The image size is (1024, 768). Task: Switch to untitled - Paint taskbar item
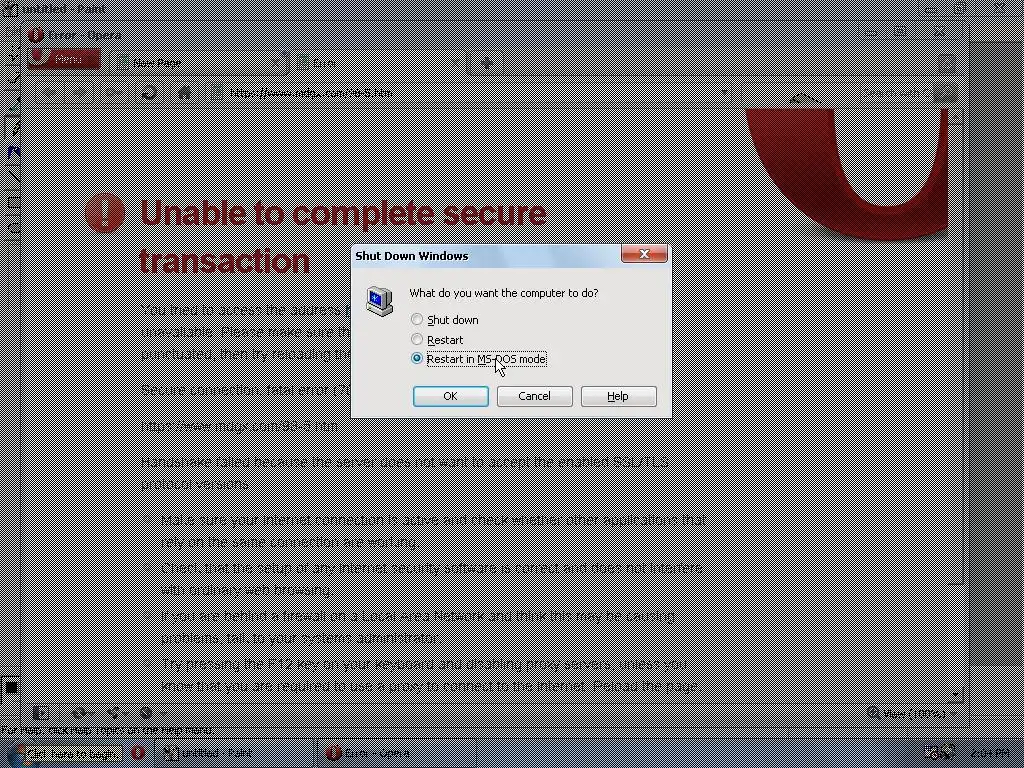(235, 753)
